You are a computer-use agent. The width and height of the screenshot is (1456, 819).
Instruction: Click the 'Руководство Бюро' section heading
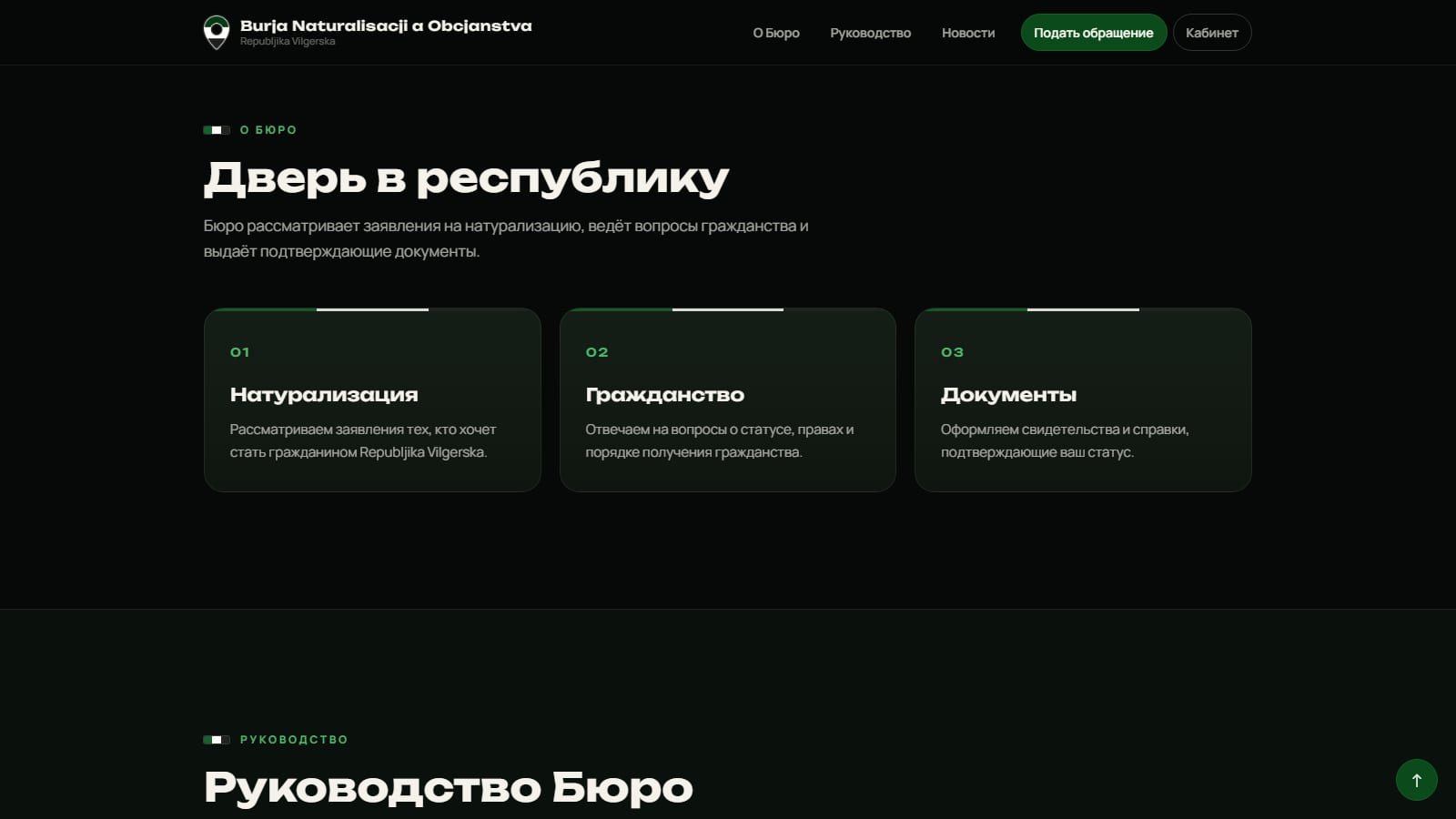click(449, 787)
